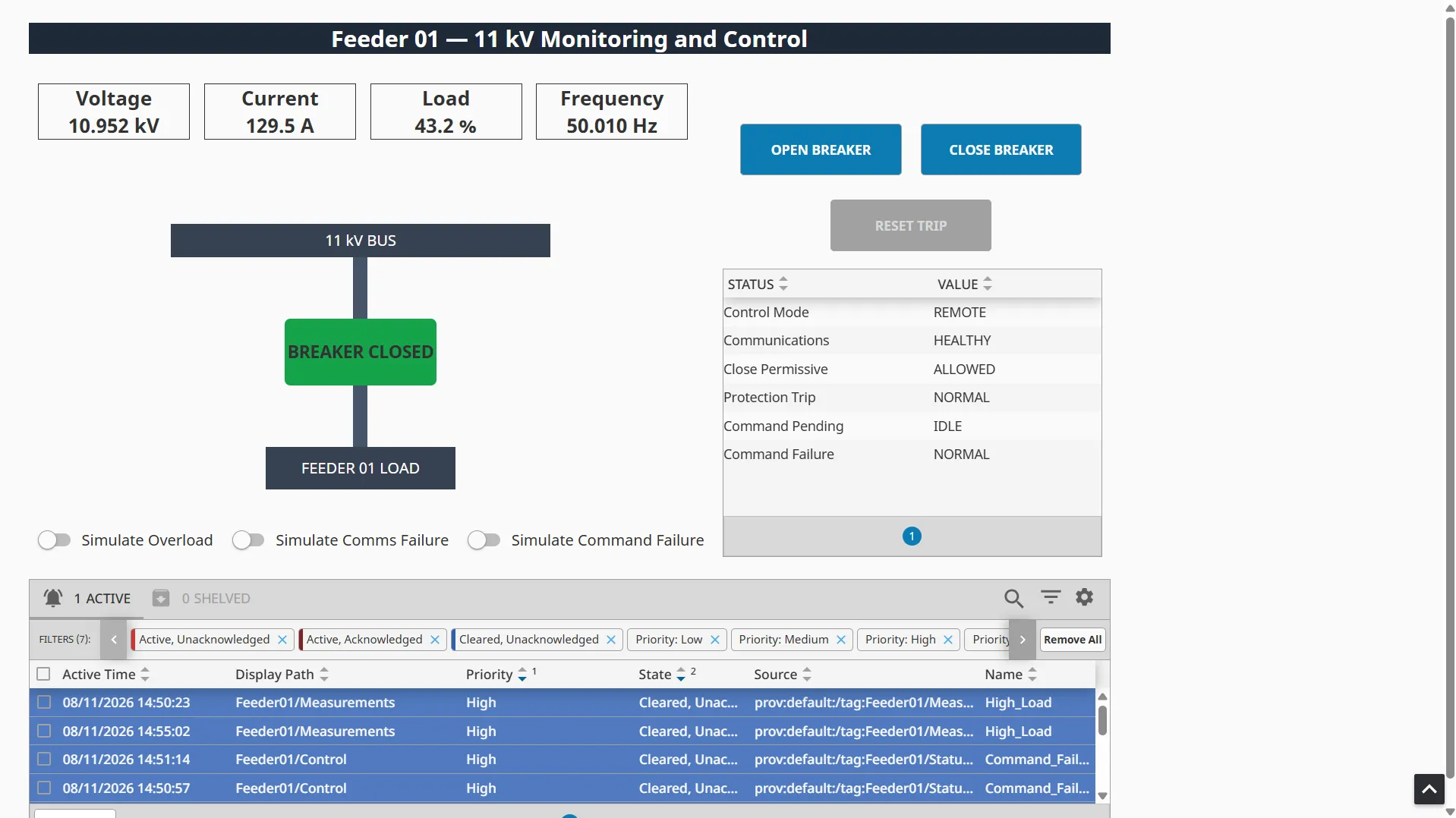
Task: Check the select-all alarms checkbox
Action: (x=43, y=675)
